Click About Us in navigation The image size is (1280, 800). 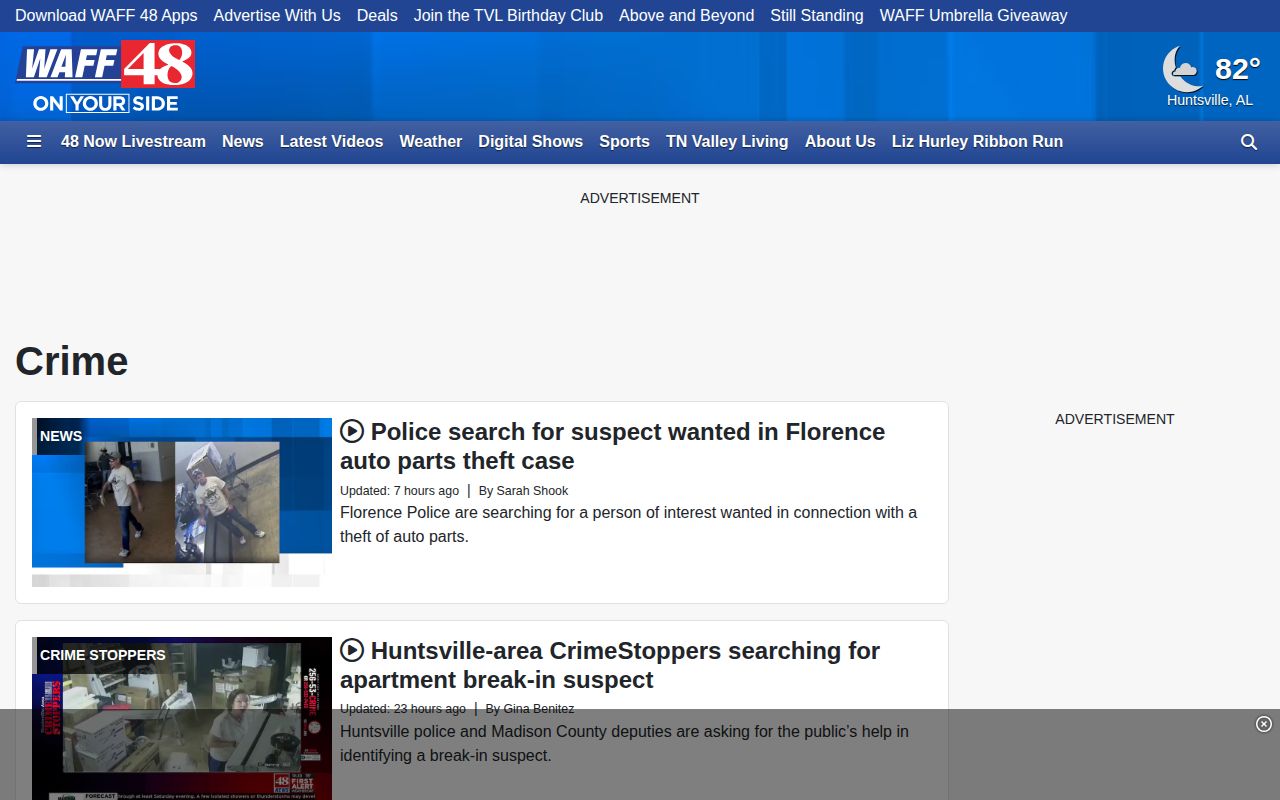840,142
